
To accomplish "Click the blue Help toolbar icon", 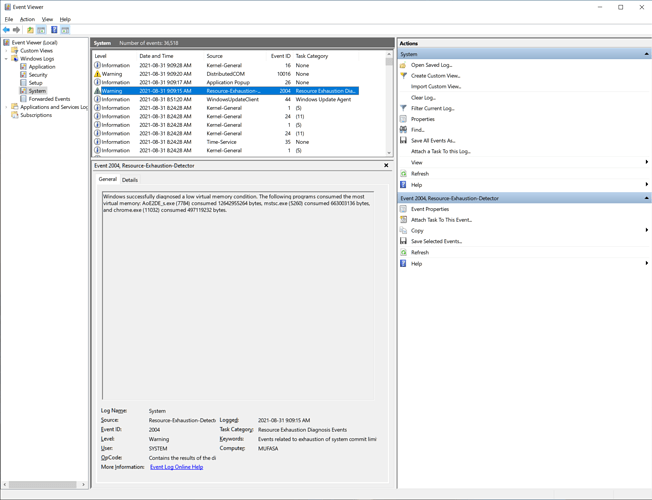I will click(x=54, y=30).
